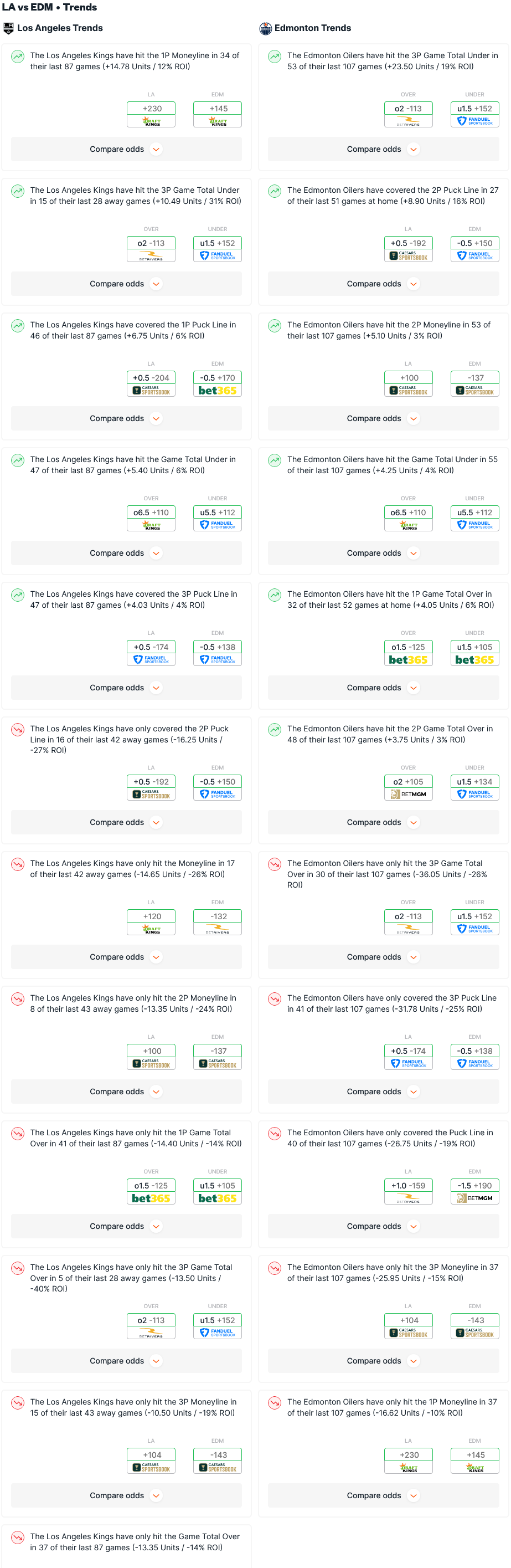Image resolution: width=511 pixels, height=1568 pixels.
Task: Click the bet365 logo under the -0.5 +170 odds
Action: [217, 391]
